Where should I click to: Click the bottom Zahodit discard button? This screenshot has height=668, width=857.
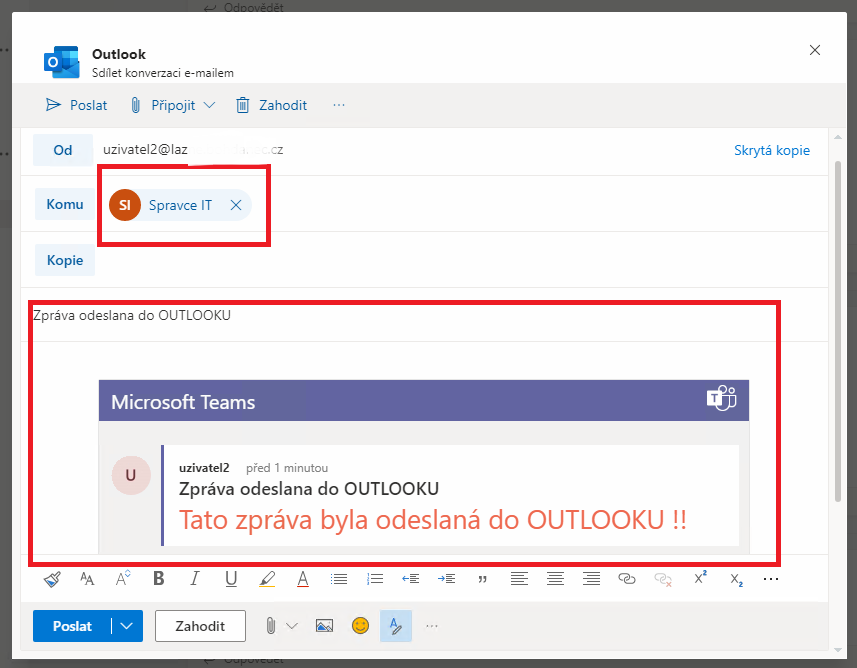[200, 626]
